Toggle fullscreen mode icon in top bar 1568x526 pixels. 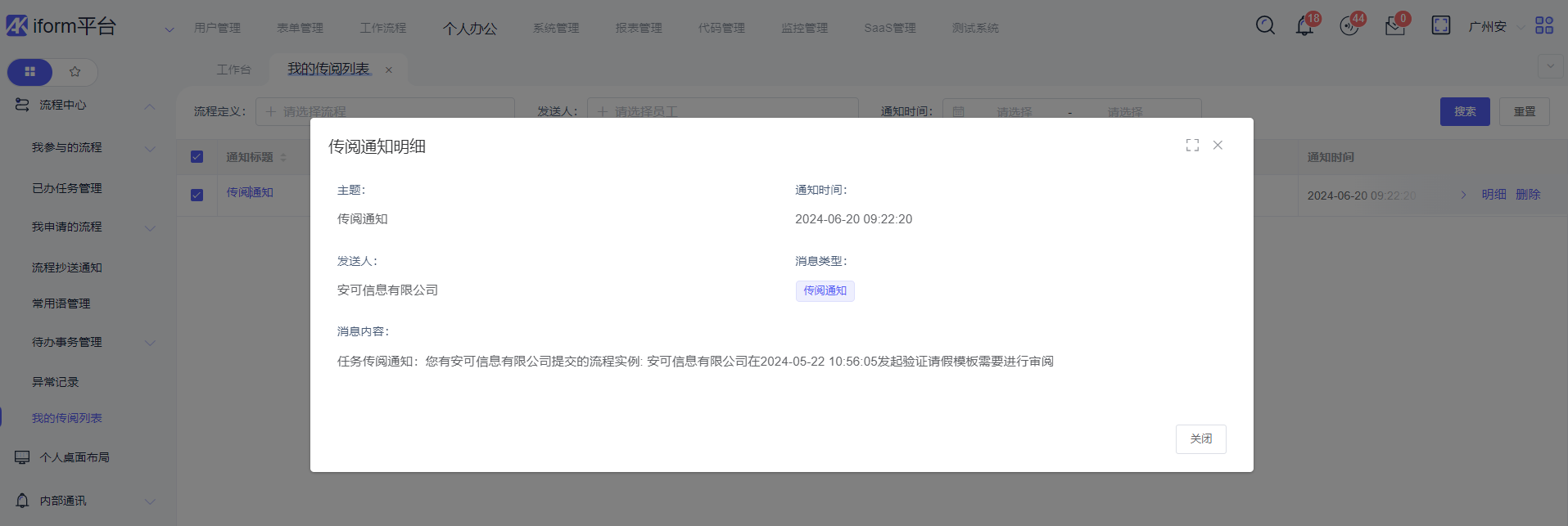pyautogui.click(x=1440, y=26)
